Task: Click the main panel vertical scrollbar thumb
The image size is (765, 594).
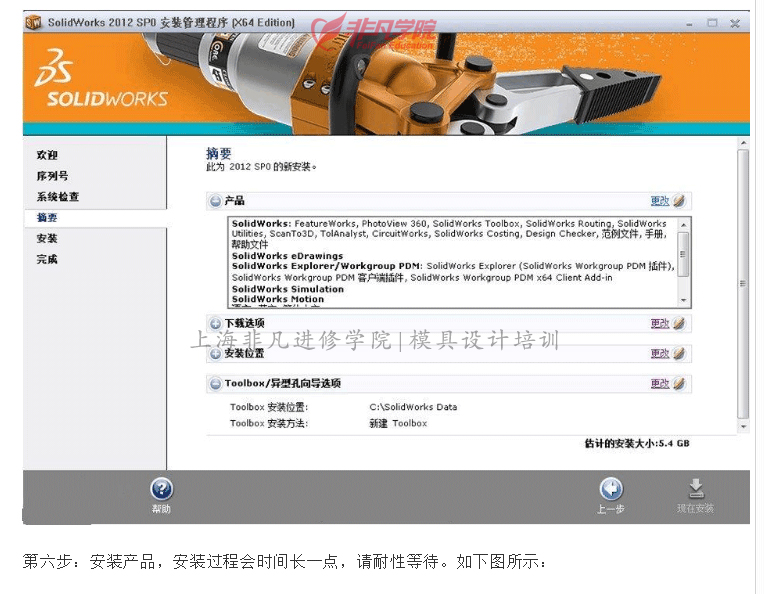Action: [x=743, y=284]
